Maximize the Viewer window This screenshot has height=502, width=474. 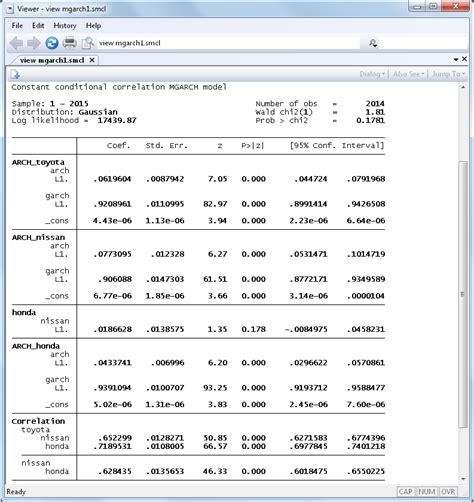click(x=433, y=7)
